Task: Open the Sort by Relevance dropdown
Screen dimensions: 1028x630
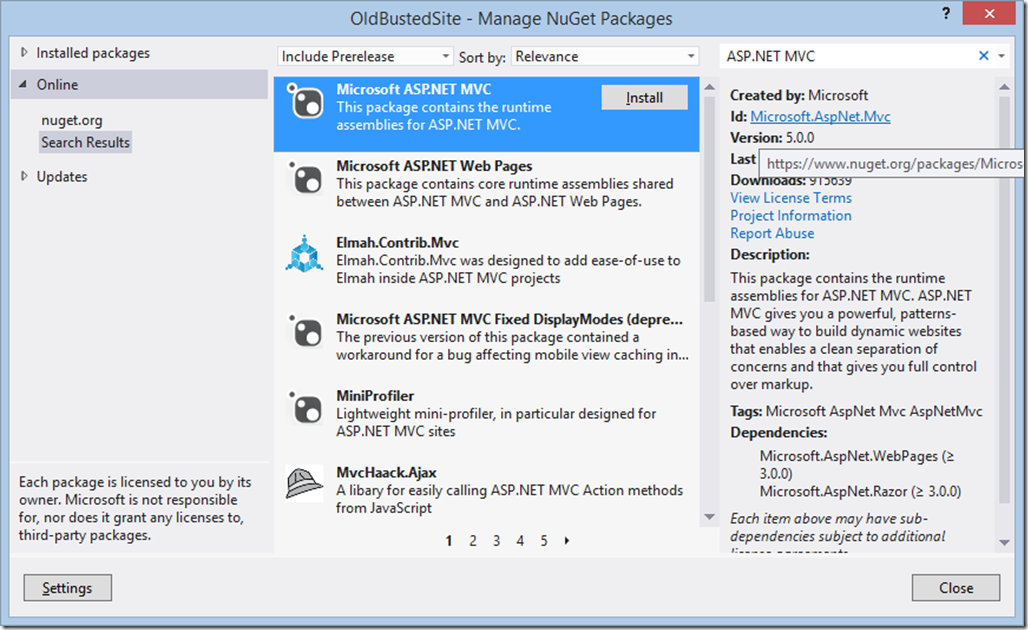Action: tap(604, 56)
